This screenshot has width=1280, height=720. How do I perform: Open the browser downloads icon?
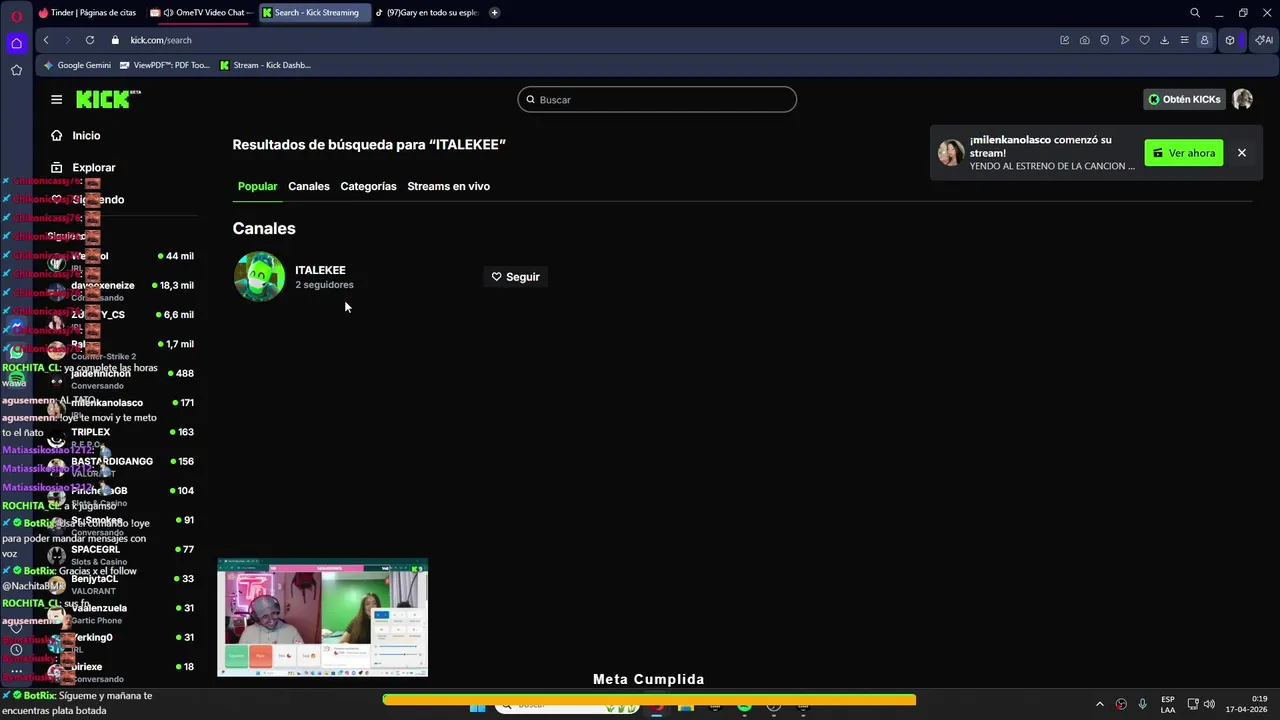(x=1165, y=40)
